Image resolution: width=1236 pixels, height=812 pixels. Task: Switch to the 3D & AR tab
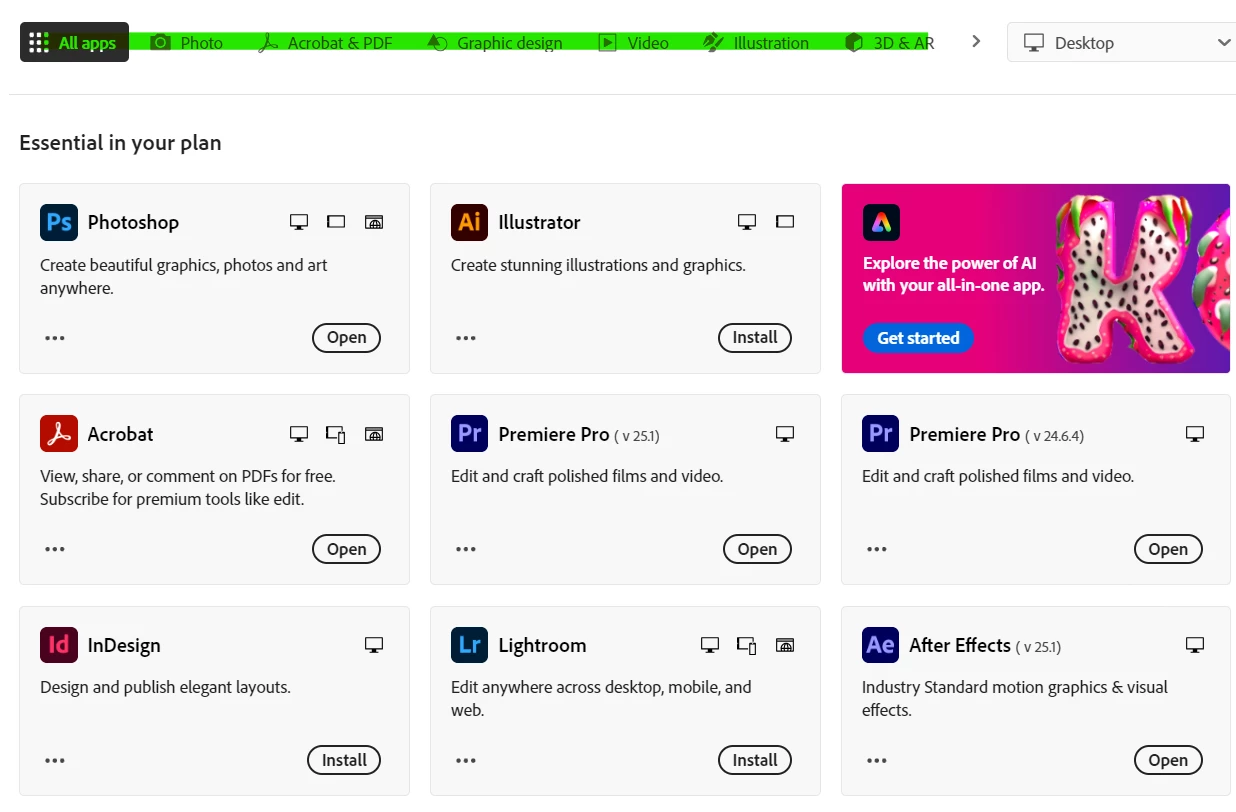[890, 43]
